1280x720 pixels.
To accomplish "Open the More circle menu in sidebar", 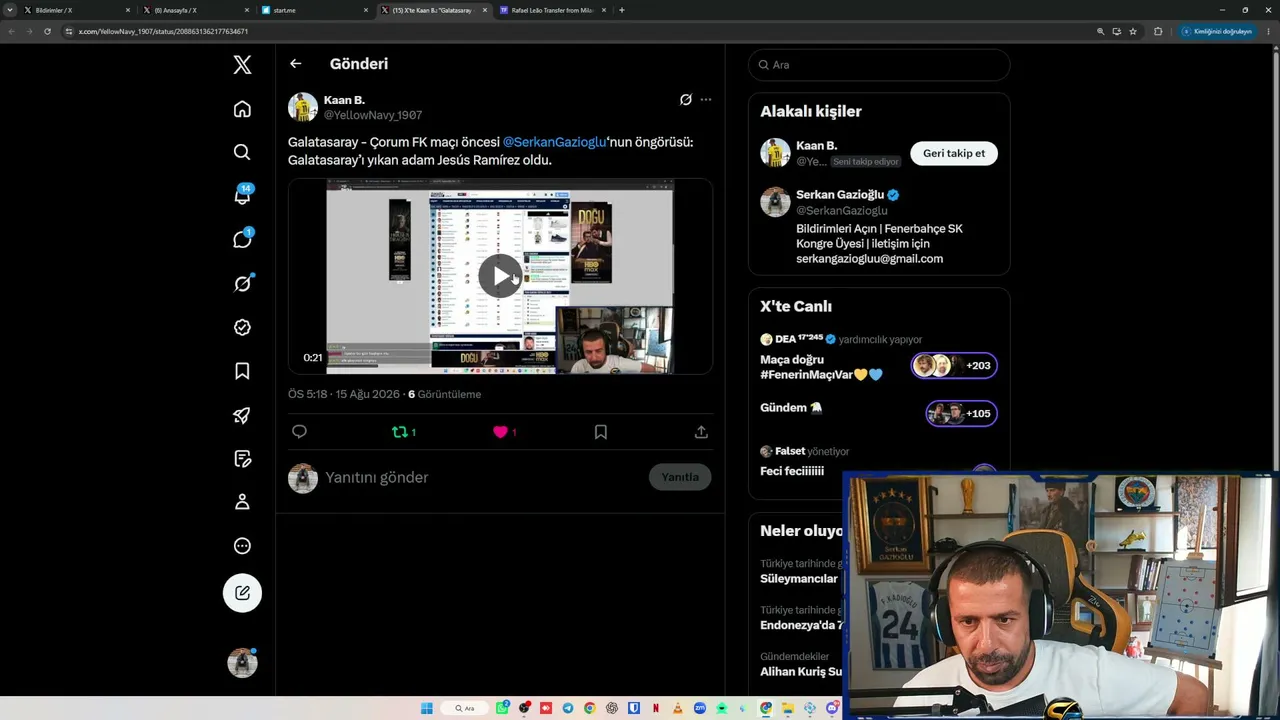I will (x=242, y=546).
